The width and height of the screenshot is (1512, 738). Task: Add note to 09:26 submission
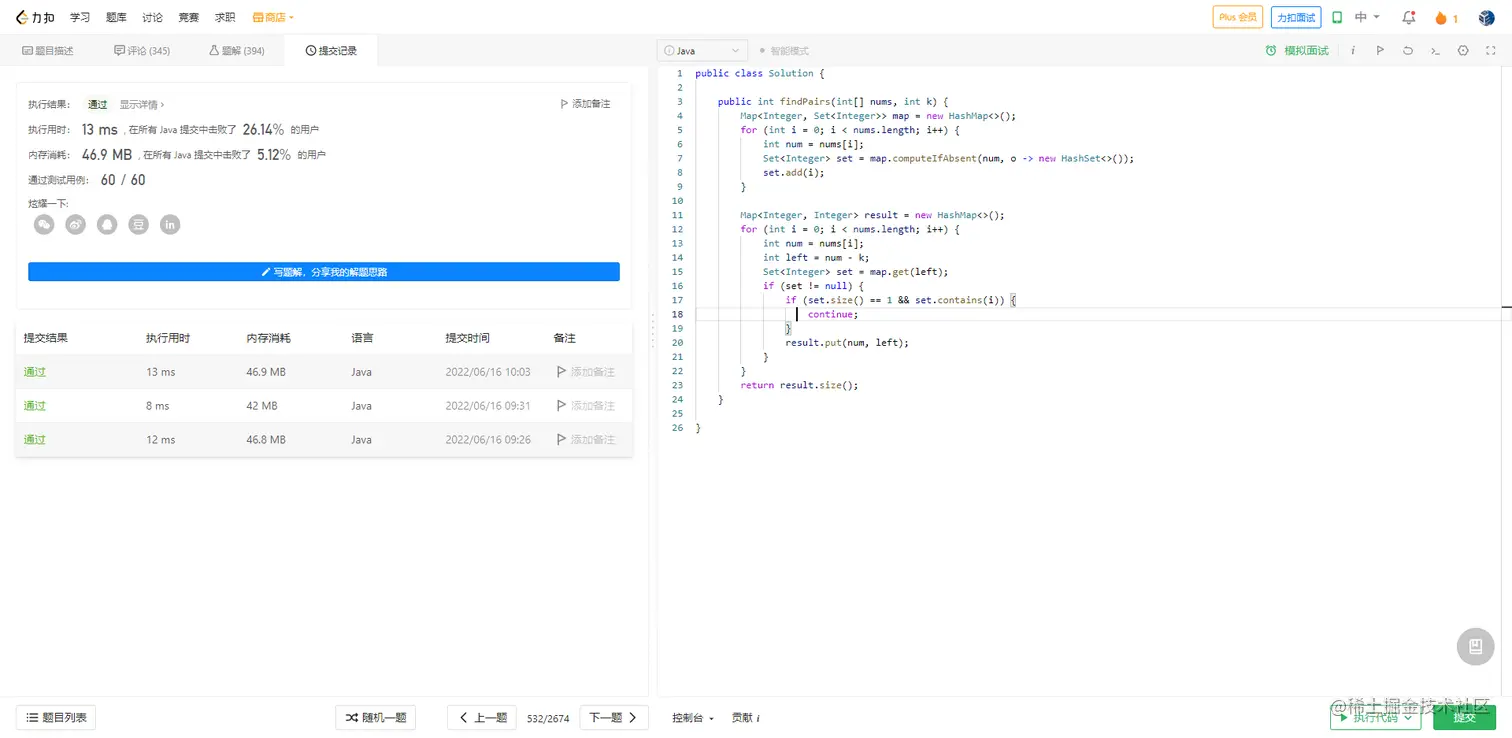tap(586, 440)
